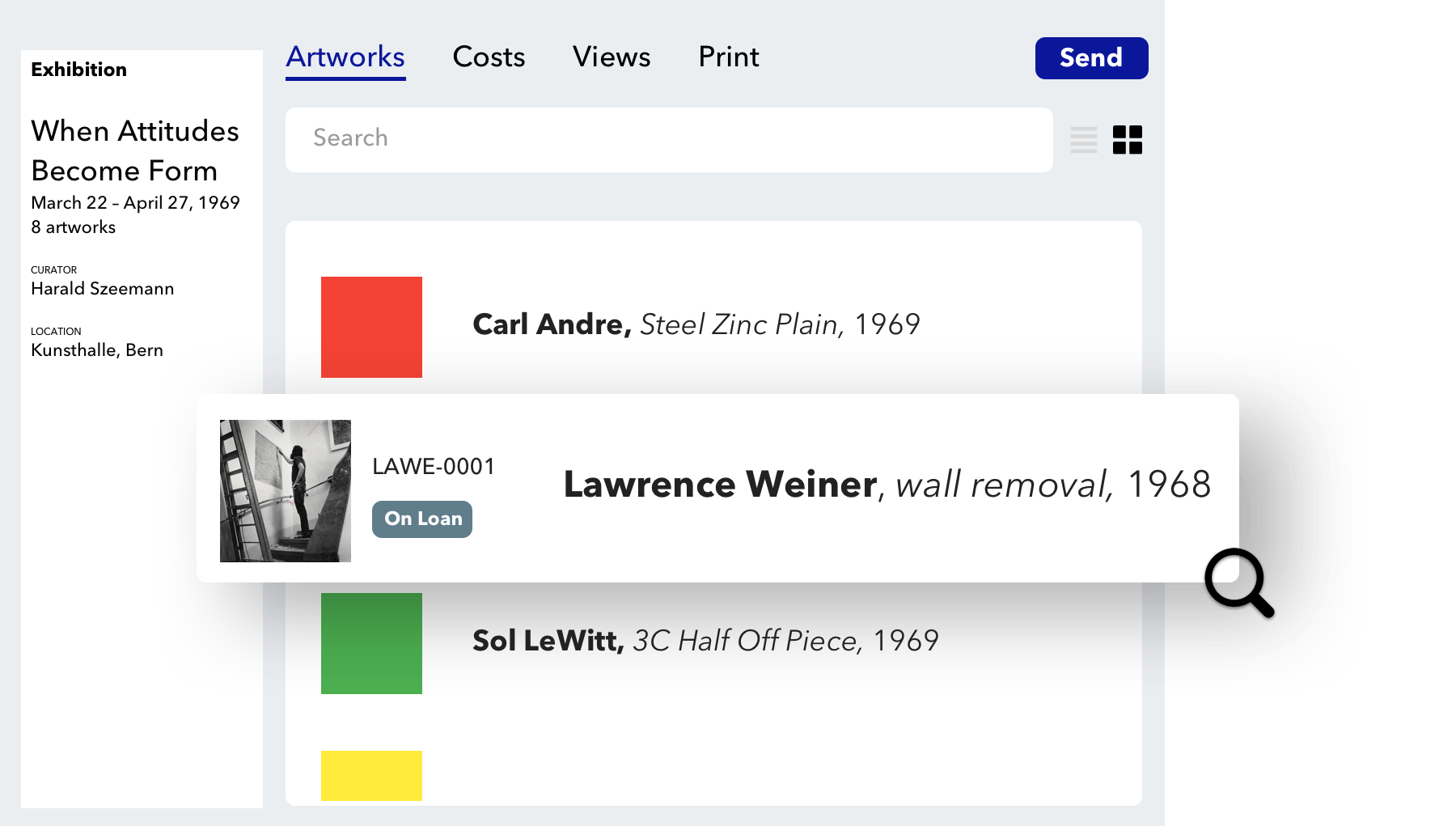Screen dimensions: 1456x826
Task: Select the red Carl Andre swatch
Action: click(x=371, y=327)
